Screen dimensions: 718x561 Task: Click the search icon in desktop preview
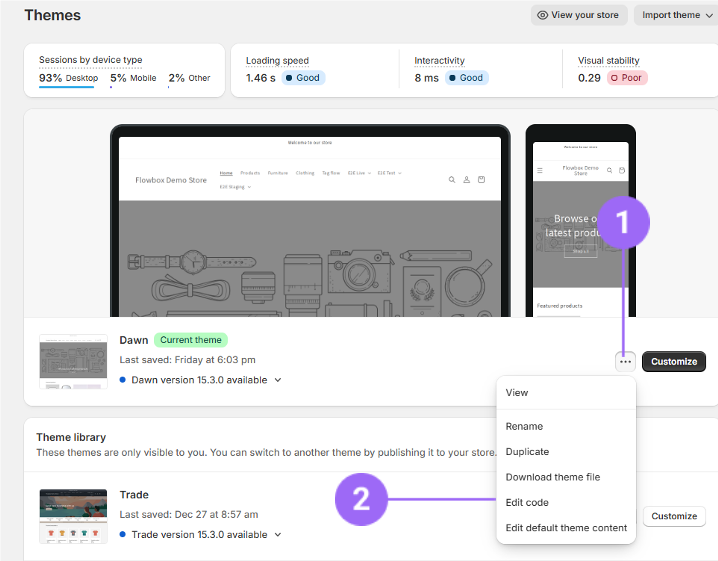[x=452, y=180]
